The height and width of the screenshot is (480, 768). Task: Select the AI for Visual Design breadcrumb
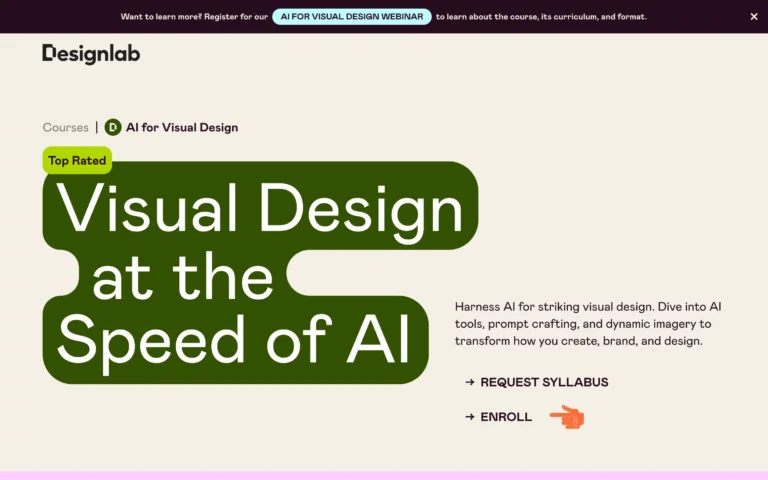[x=181, y=127]
